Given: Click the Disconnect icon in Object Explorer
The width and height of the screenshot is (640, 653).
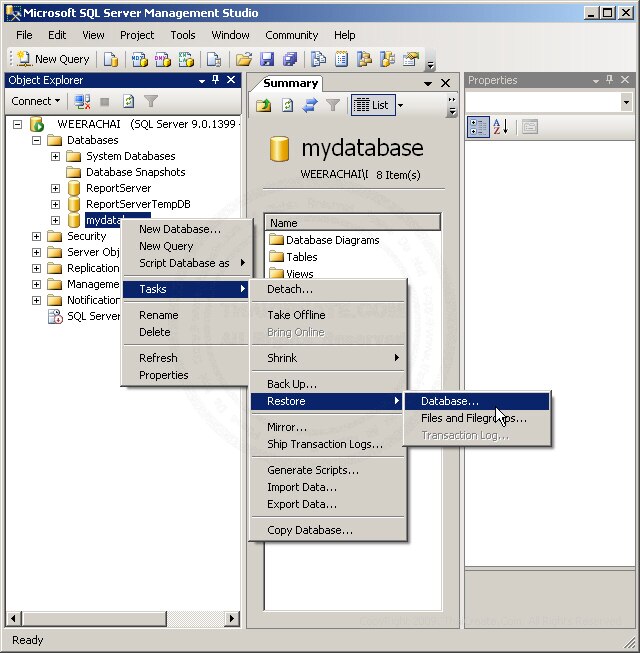Looking at the screenshot, I should [82, 101].
